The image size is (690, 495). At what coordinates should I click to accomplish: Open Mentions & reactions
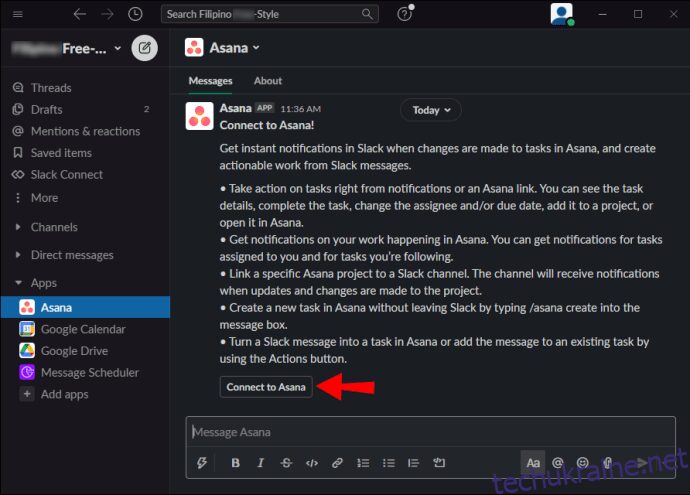click(85, 131)
